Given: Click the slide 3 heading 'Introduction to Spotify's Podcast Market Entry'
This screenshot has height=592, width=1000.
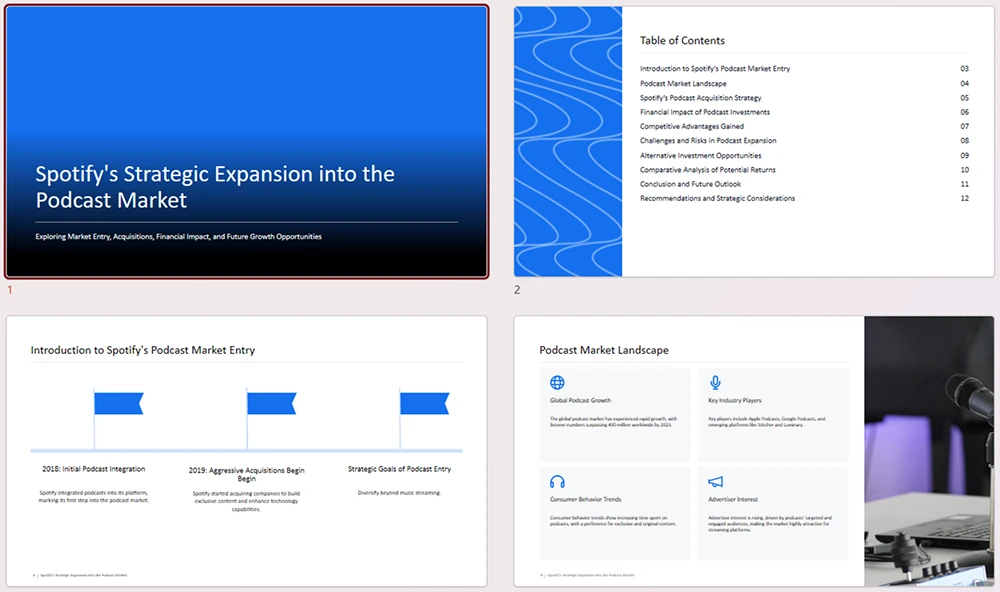Looking at the screenshot, I should pyautogui.click(x=143, y=350).
